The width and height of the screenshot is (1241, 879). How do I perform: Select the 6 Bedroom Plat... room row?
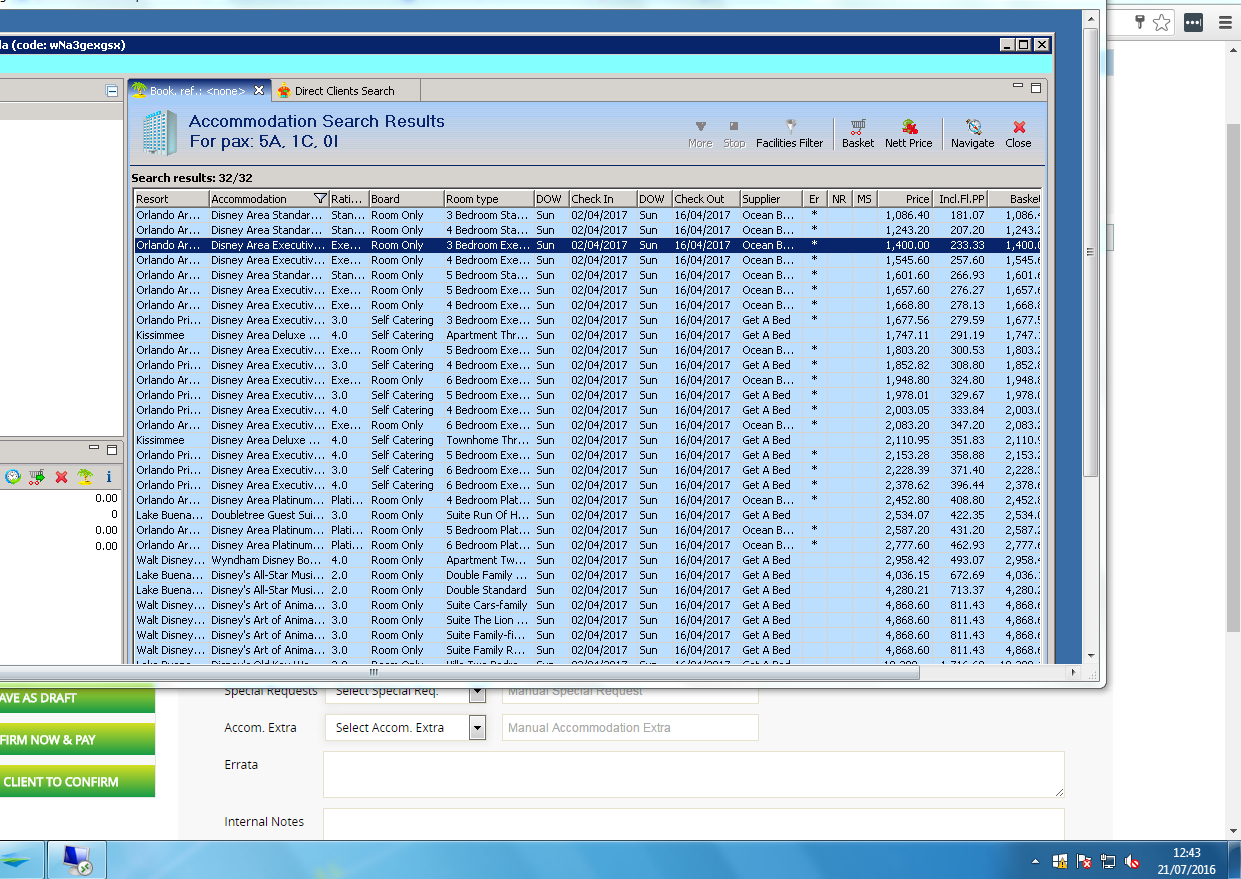pos(588,545)
